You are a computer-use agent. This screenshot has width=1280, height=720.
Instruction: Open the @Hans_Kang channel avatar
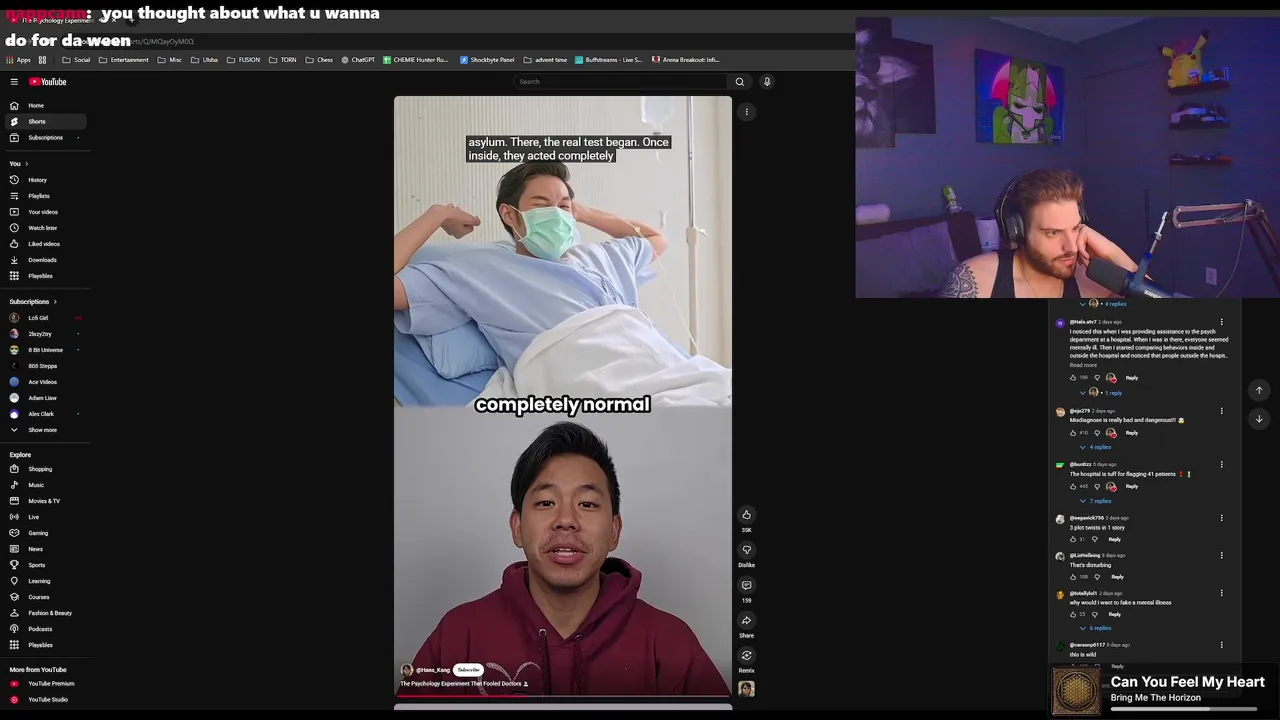(x=407, y=670)
